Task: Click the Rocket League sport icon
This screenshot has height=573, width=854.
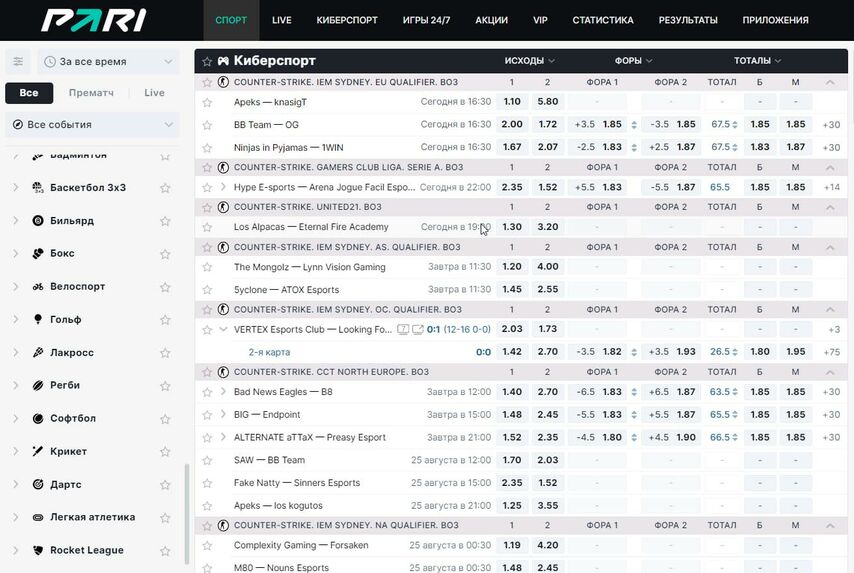Action: 37,551
